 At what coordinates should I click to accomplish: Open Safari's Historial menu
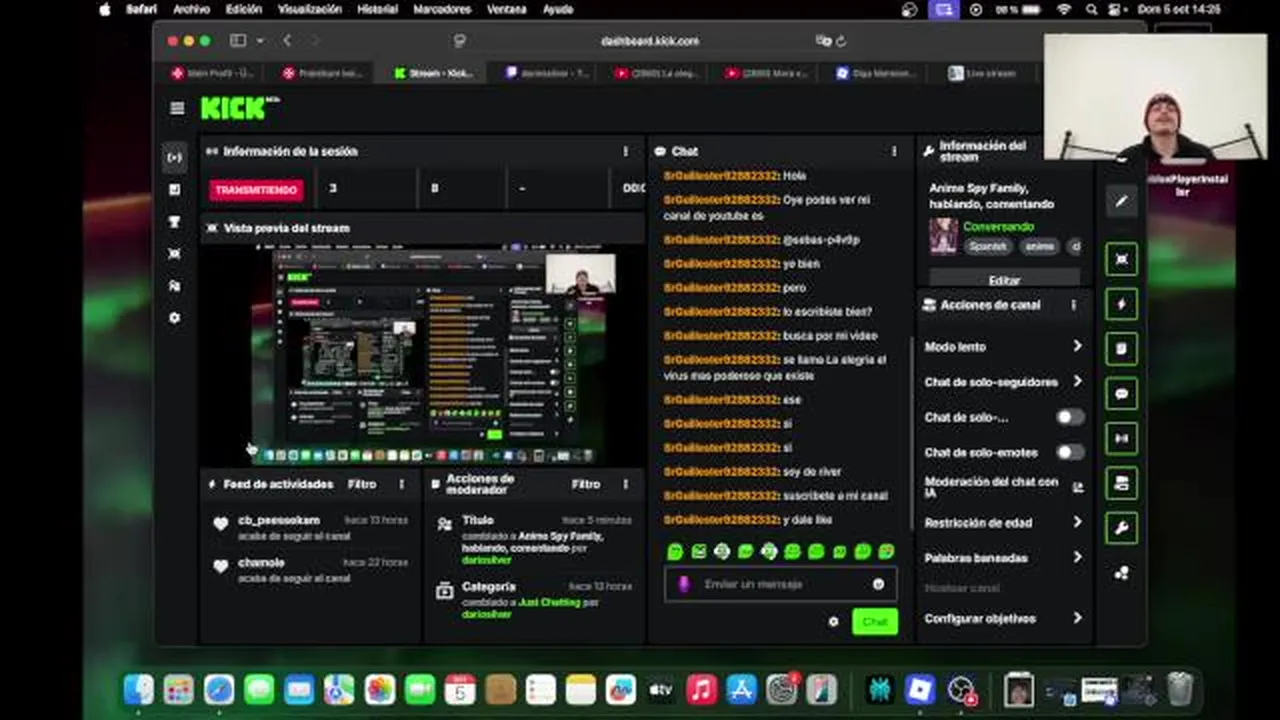pos(377,9)
